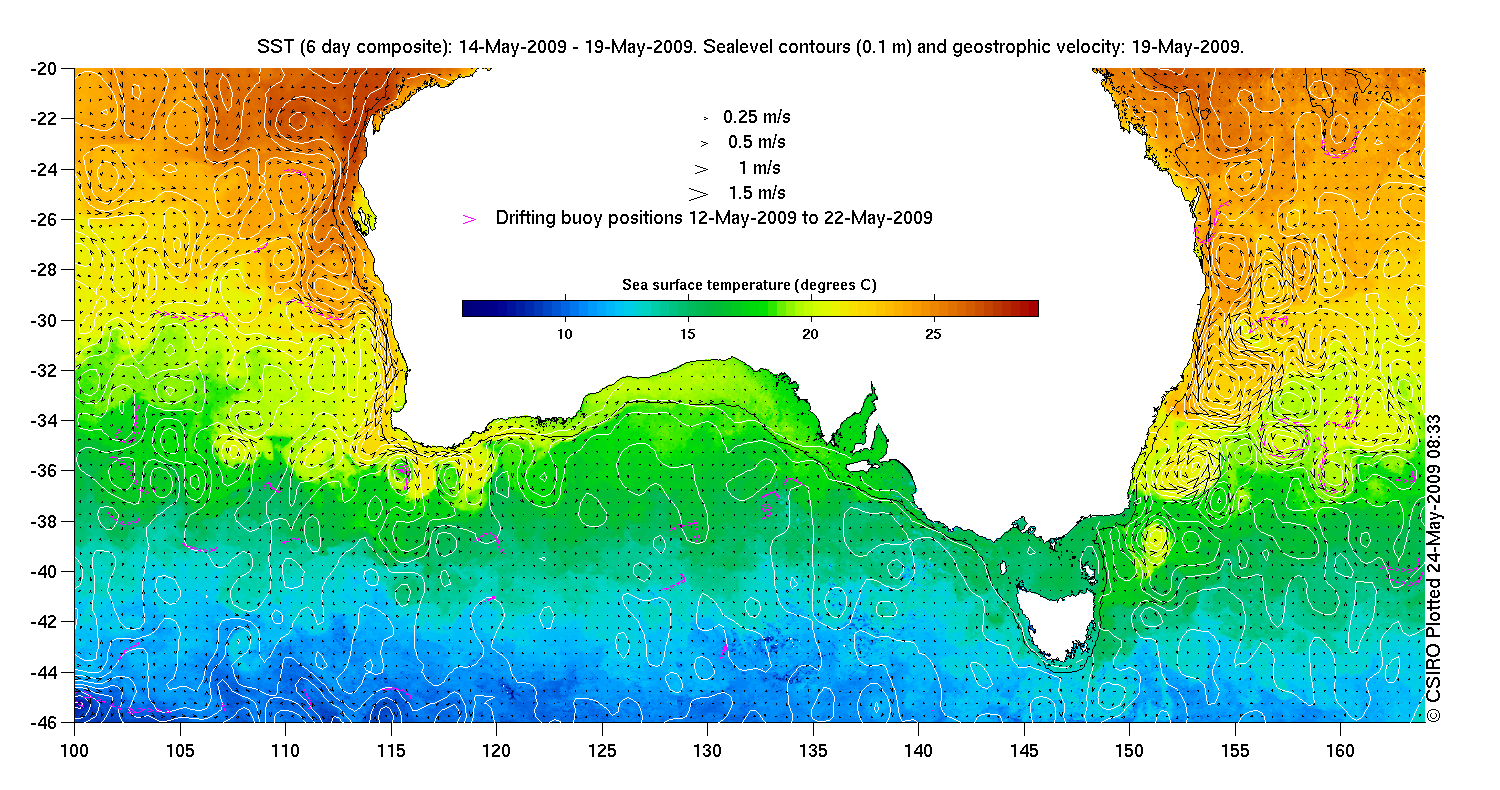Click longitude axis label '140'
Viewport: 1500px width, 790px height.
[918, 751]
